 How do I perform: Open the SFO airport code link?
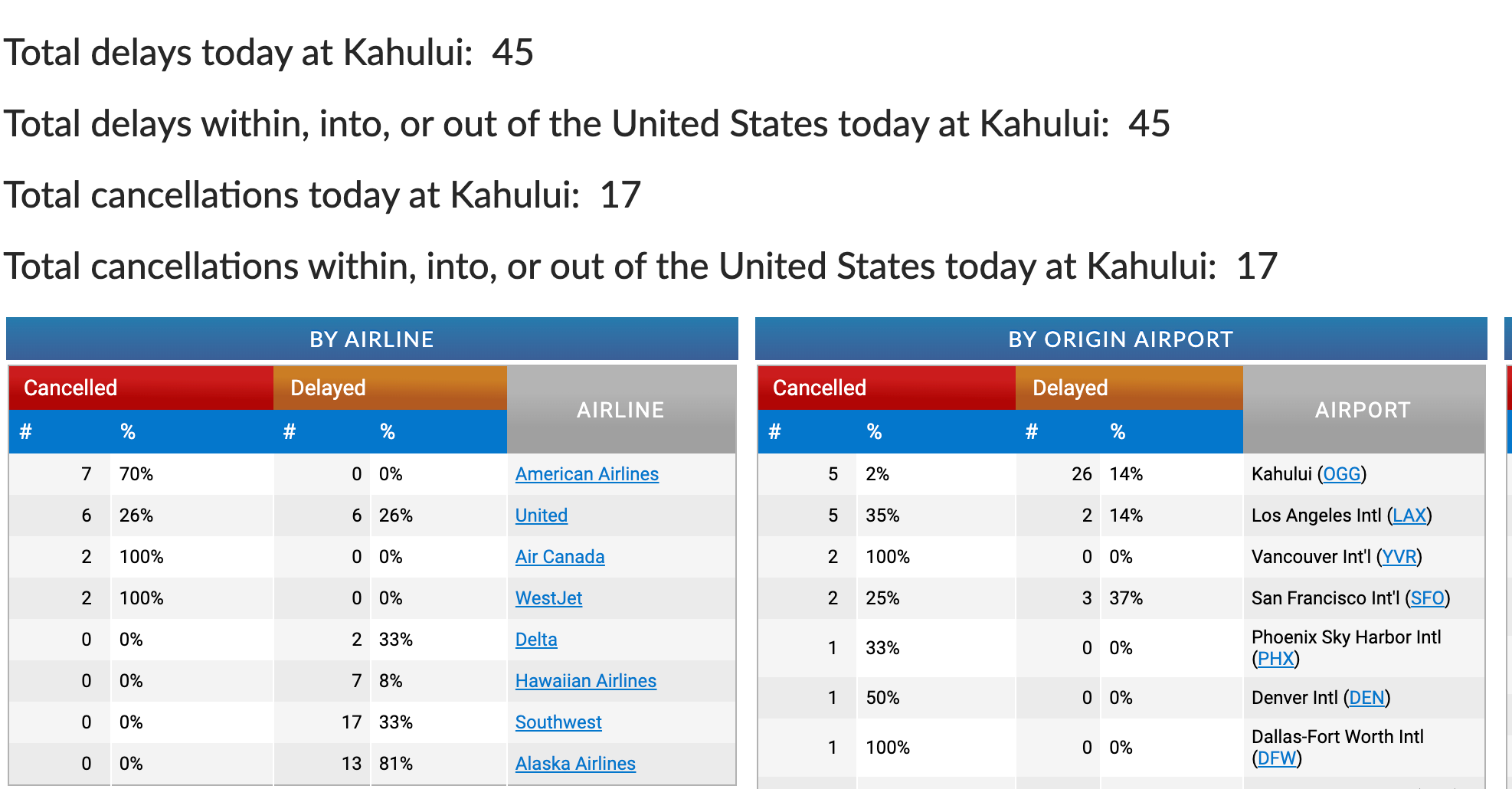[x=1427, y=598]
